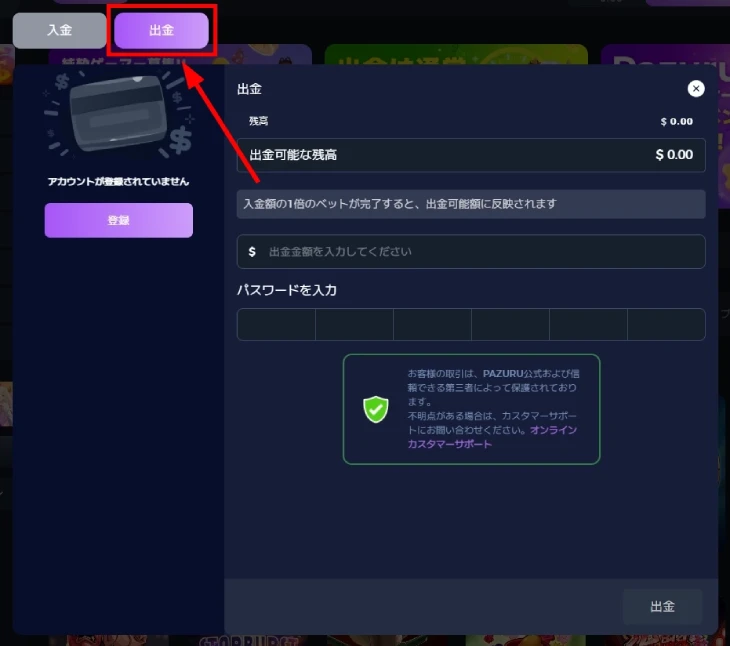
Task: Click the 出金可能な残高 balance row
Action: tap(471, 155)
